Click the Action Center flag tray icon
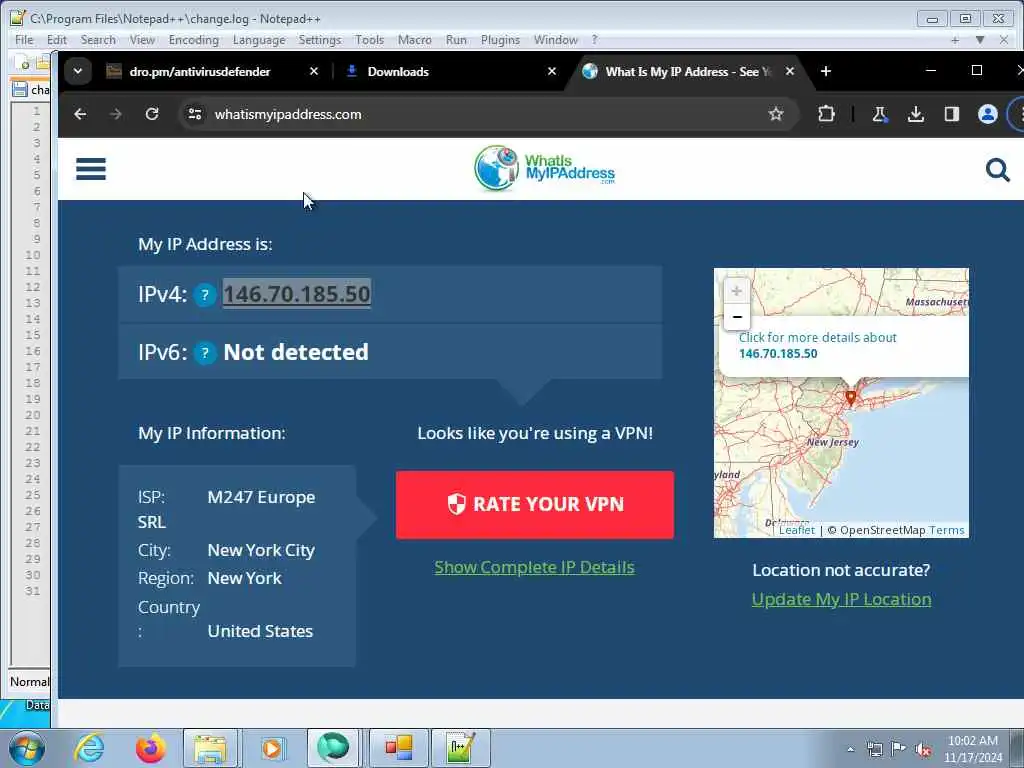Viewport: 1024px width, 768px height. point(899,749)
